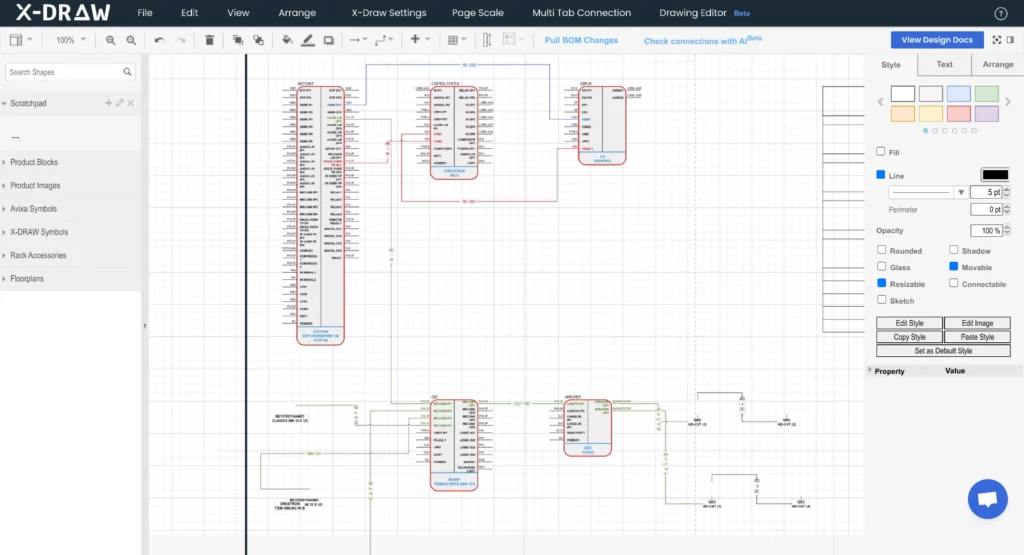Click the Redo arrow icon
The height and width of the screenshot is (555, 1024).
(181, 40)
